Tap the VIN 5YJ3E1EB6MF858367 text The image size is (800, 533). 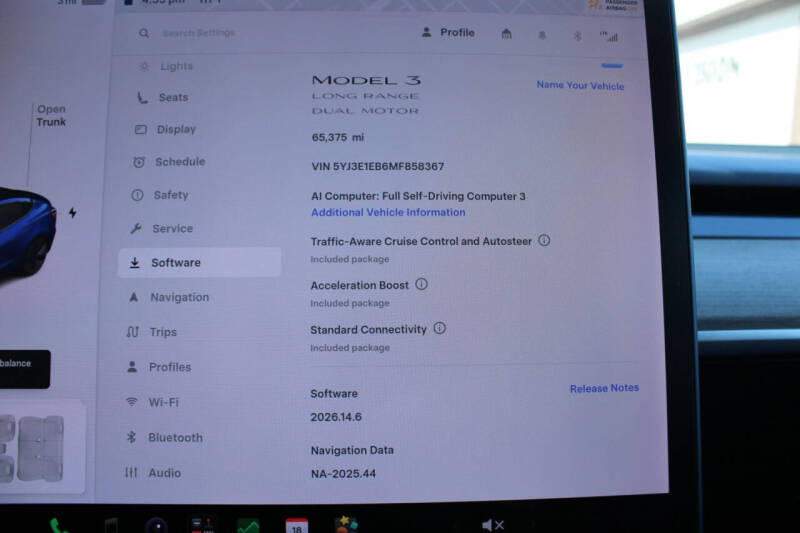point(378,166)
